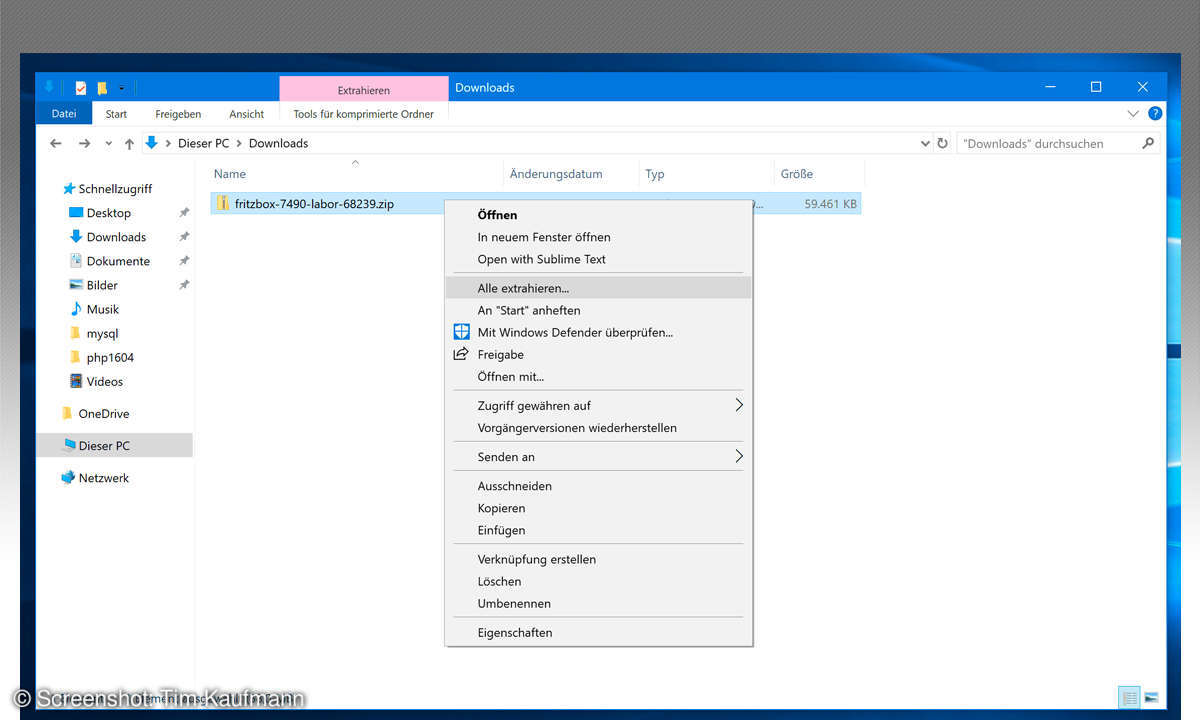Go forward with the right arrow button
1200x720 pixels.
click(85, 143)
